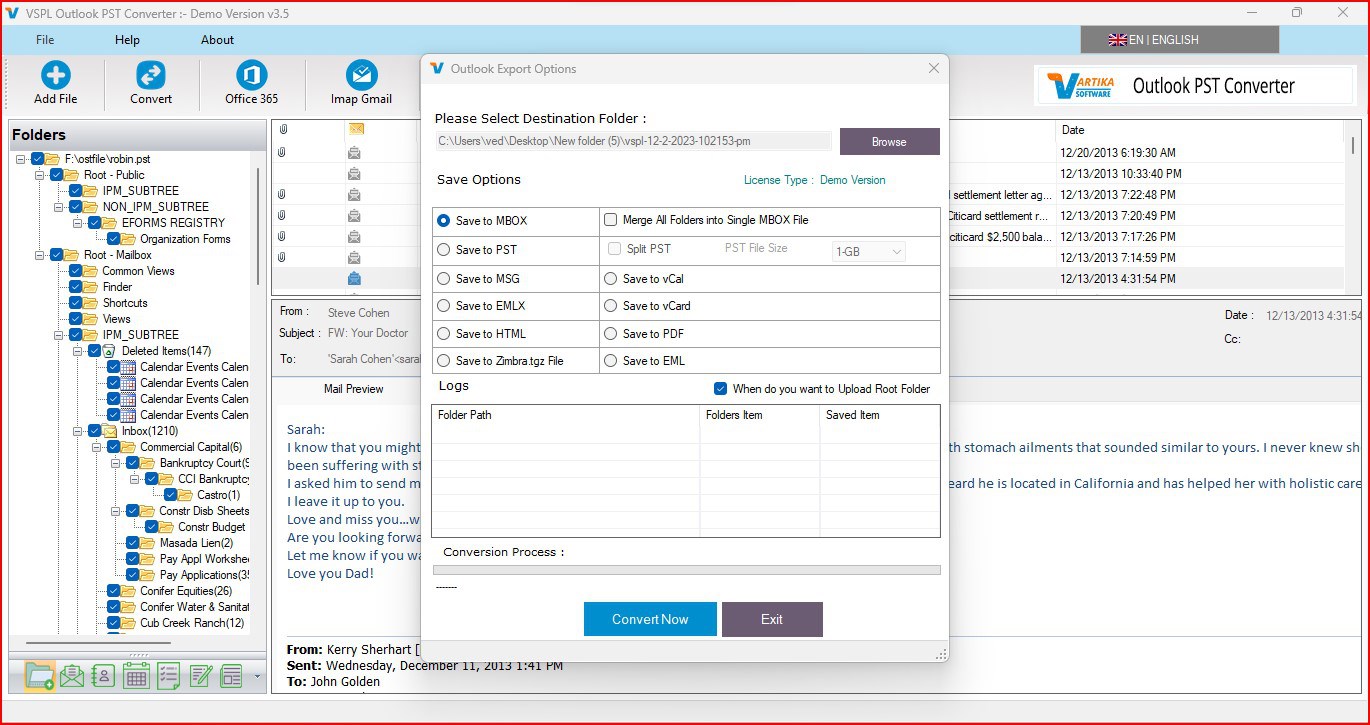Uncheck the Common Views folder checkbox
The width and height of the screenshot is (1370, 725).
(x=76, y=271)
